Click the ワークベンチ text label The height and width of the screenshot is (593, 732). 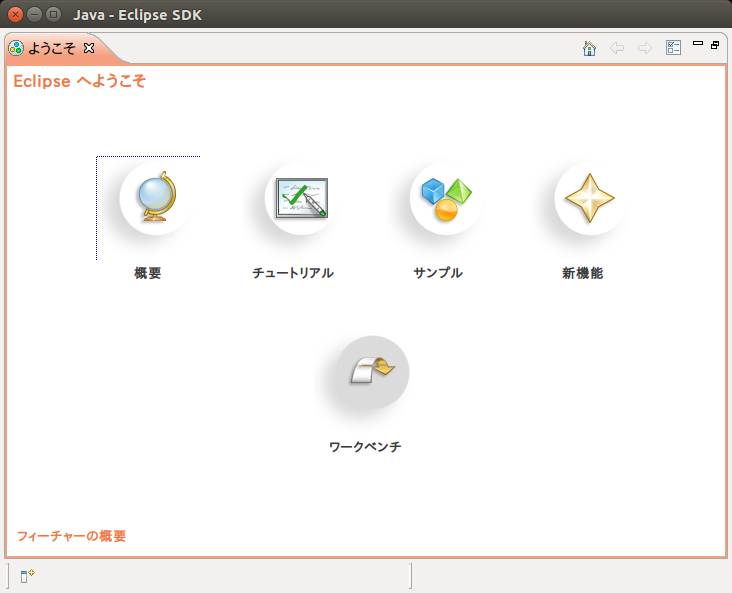[x=365, y=447]
